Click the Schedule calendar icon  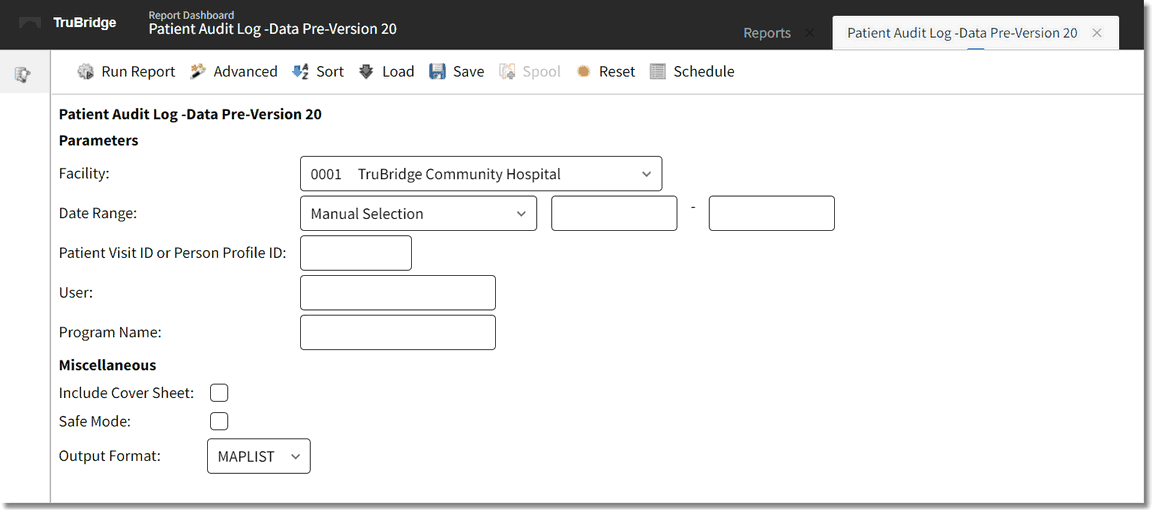pos(658,71)
